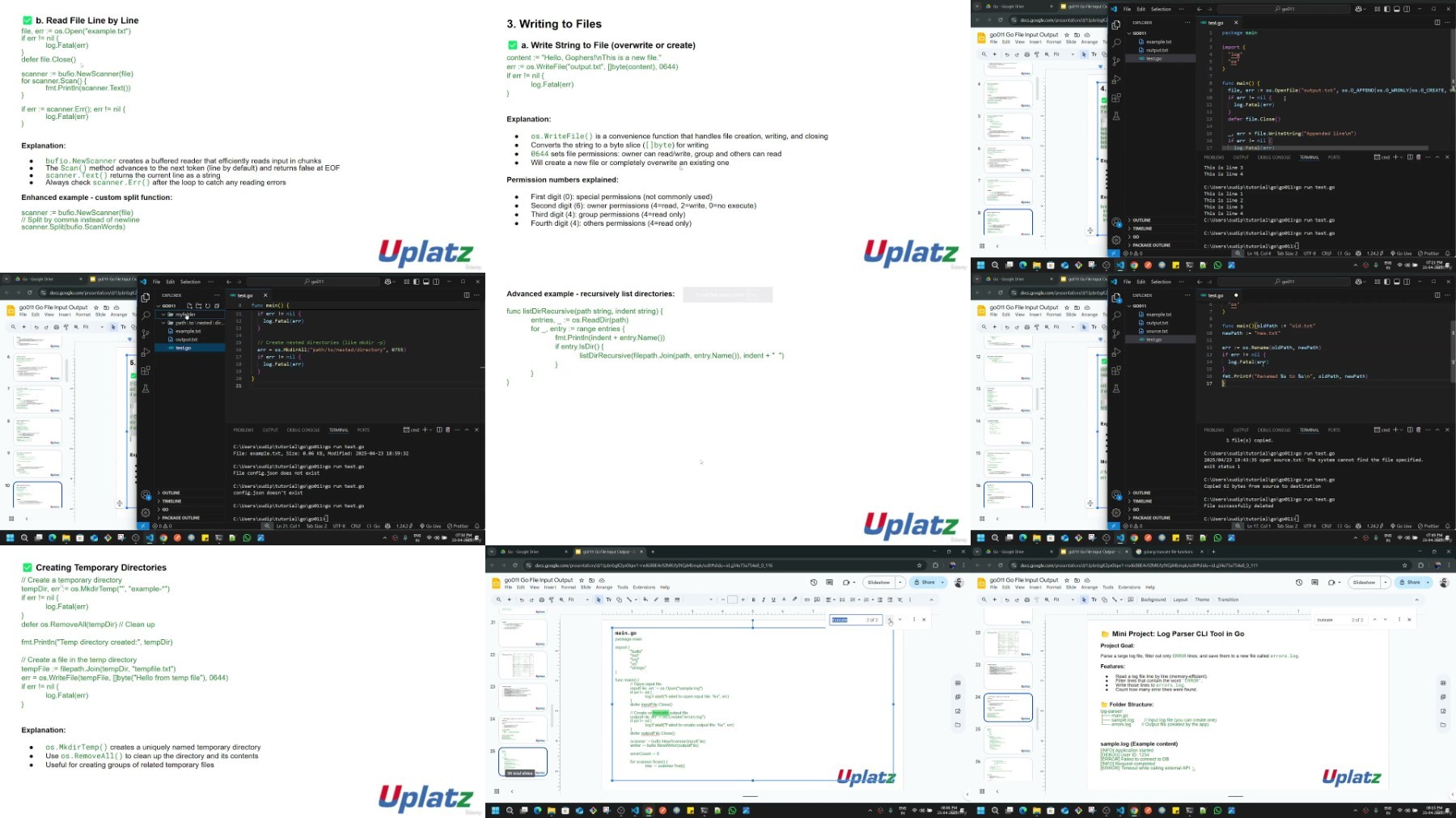Open Slideshow dropdown arrow in main.go Slides window
Screen dimensions: 1456x818
(x=900, y=583)
